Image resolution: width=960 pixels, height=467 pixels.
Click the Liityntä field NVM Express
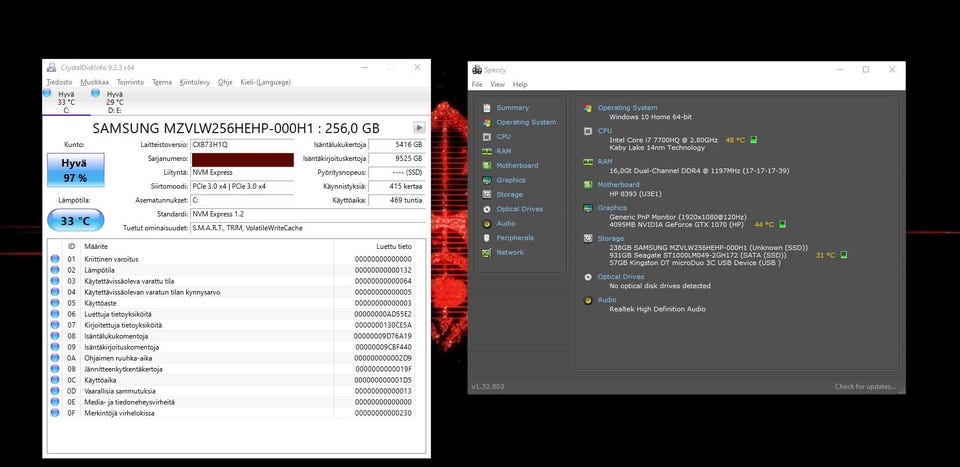242,173
